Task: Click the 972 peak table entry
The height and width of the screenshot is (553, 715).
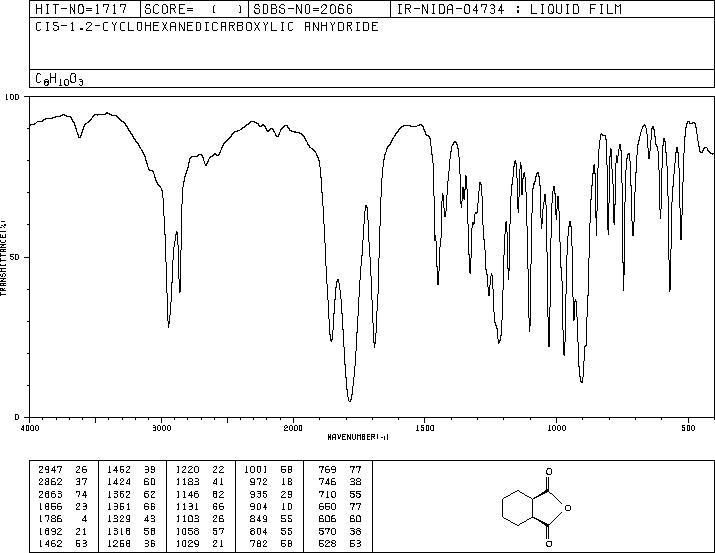Action: [x=272, y=482]
